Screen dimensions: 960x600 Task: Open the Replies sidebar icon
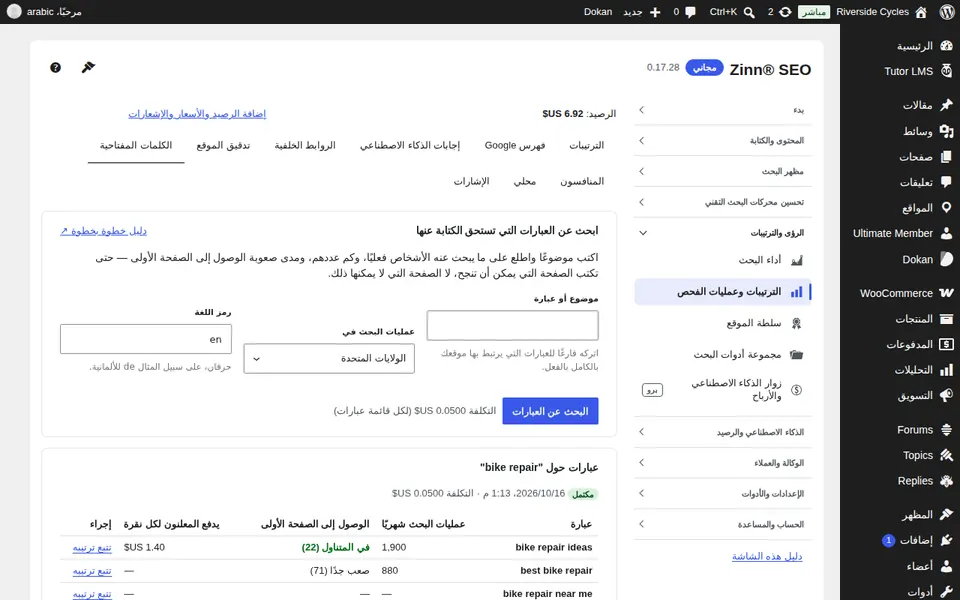tap(946, 481)
